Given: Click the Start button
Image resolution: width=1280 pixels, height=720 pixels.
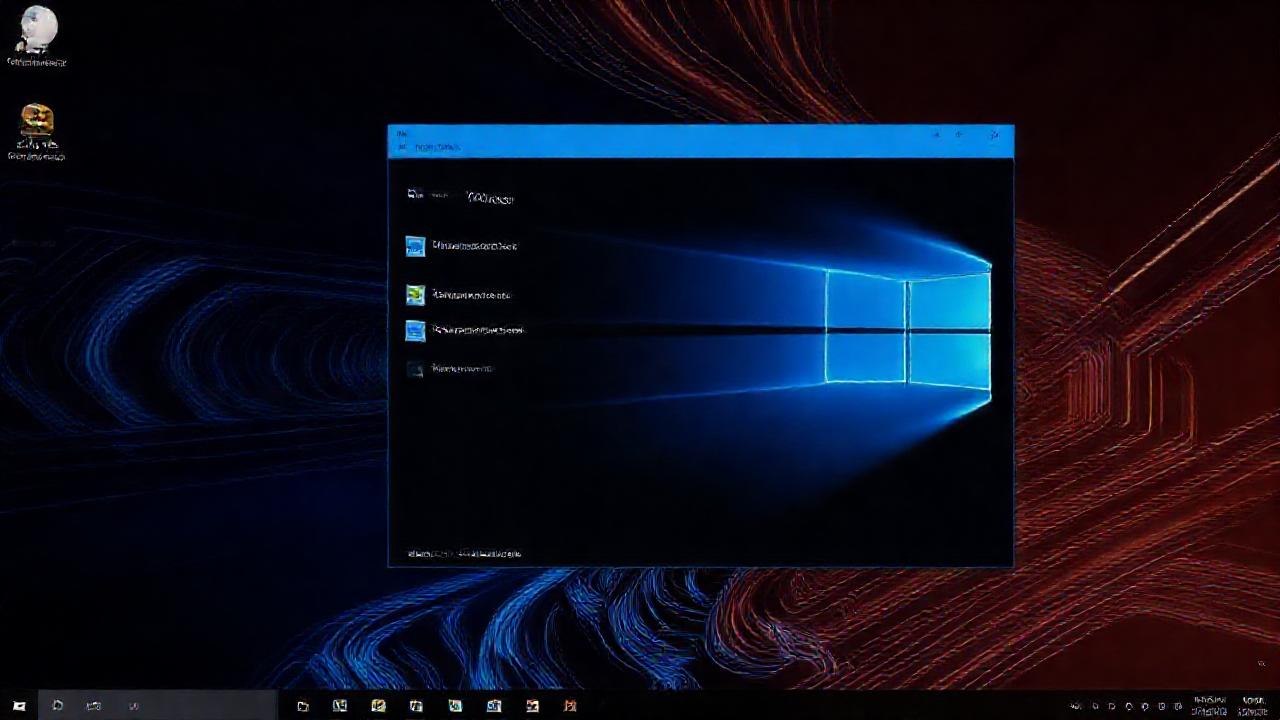Looking at the screenshot, I should click(19, 706).
